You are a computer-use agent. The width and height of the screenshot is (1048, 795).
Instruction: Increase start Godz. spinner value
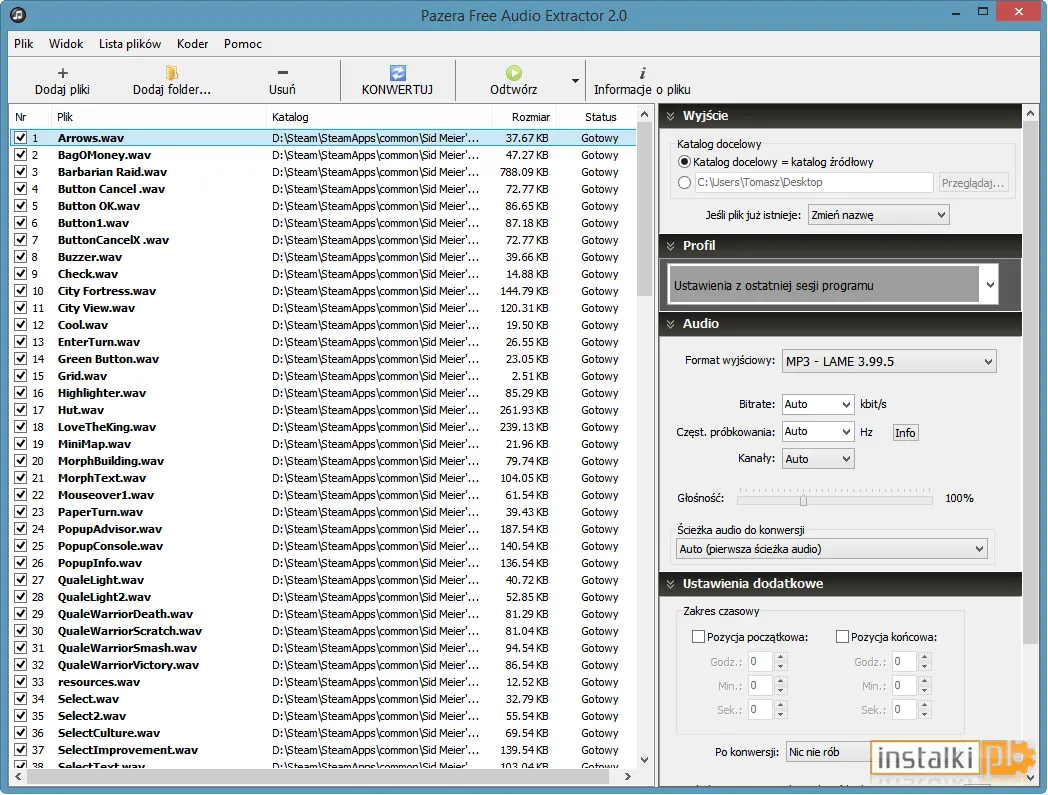[781, 657]
